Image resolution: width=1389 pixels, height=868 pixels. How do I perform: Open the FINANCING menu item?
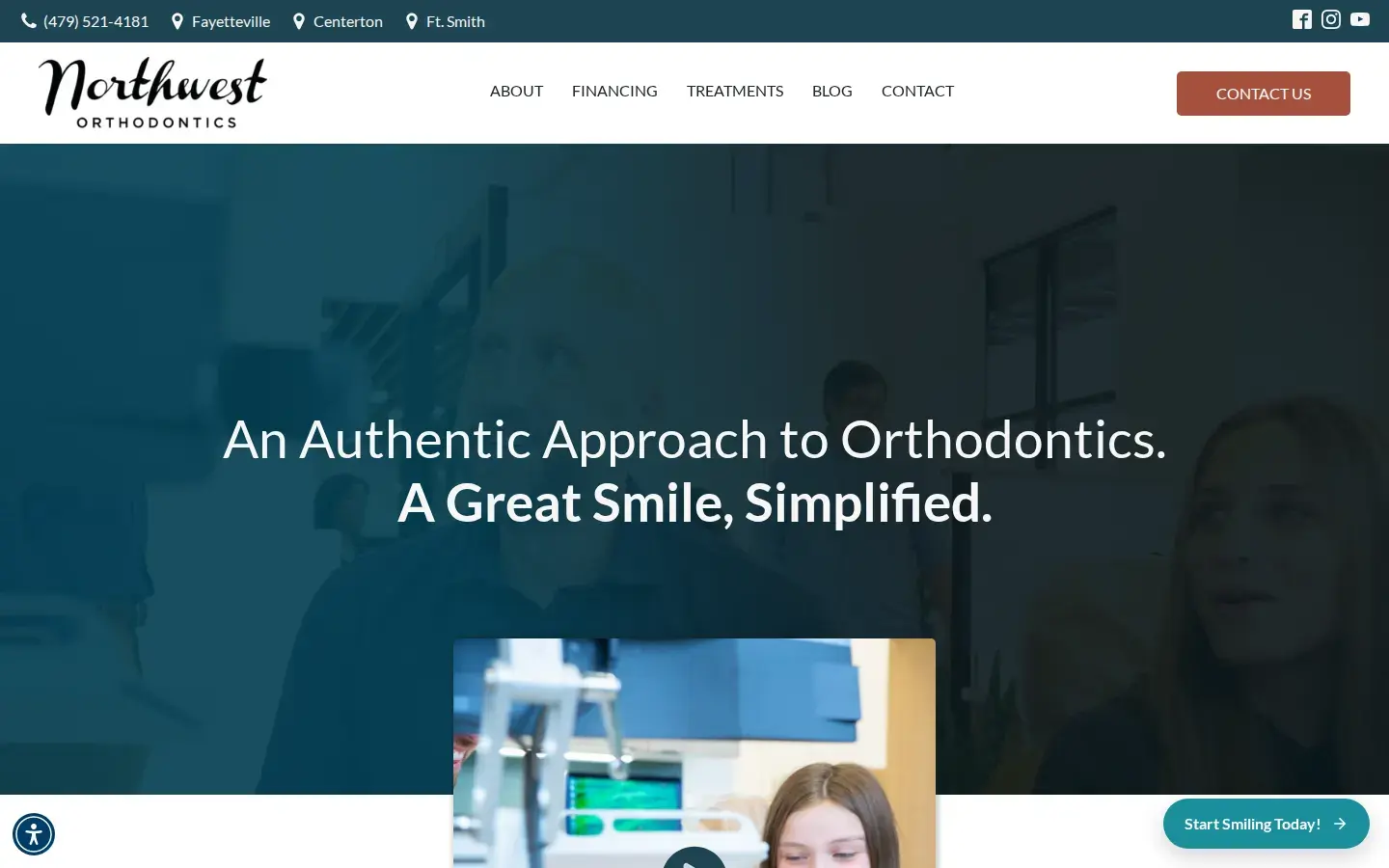pyautogui.click(x=614, y=91)
